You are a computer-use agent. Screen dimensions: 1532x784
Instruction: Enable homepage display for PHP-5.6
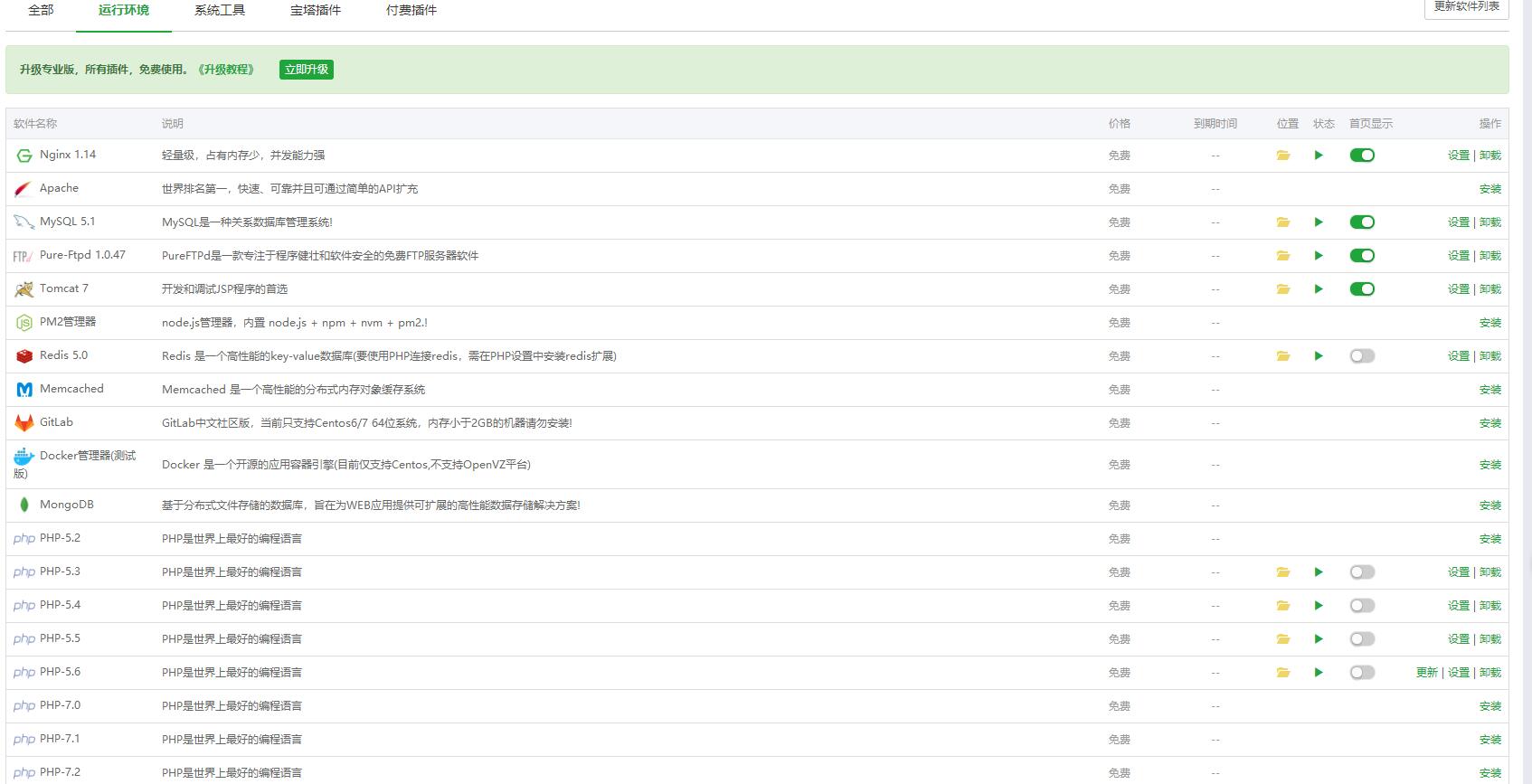(1362, 673)
